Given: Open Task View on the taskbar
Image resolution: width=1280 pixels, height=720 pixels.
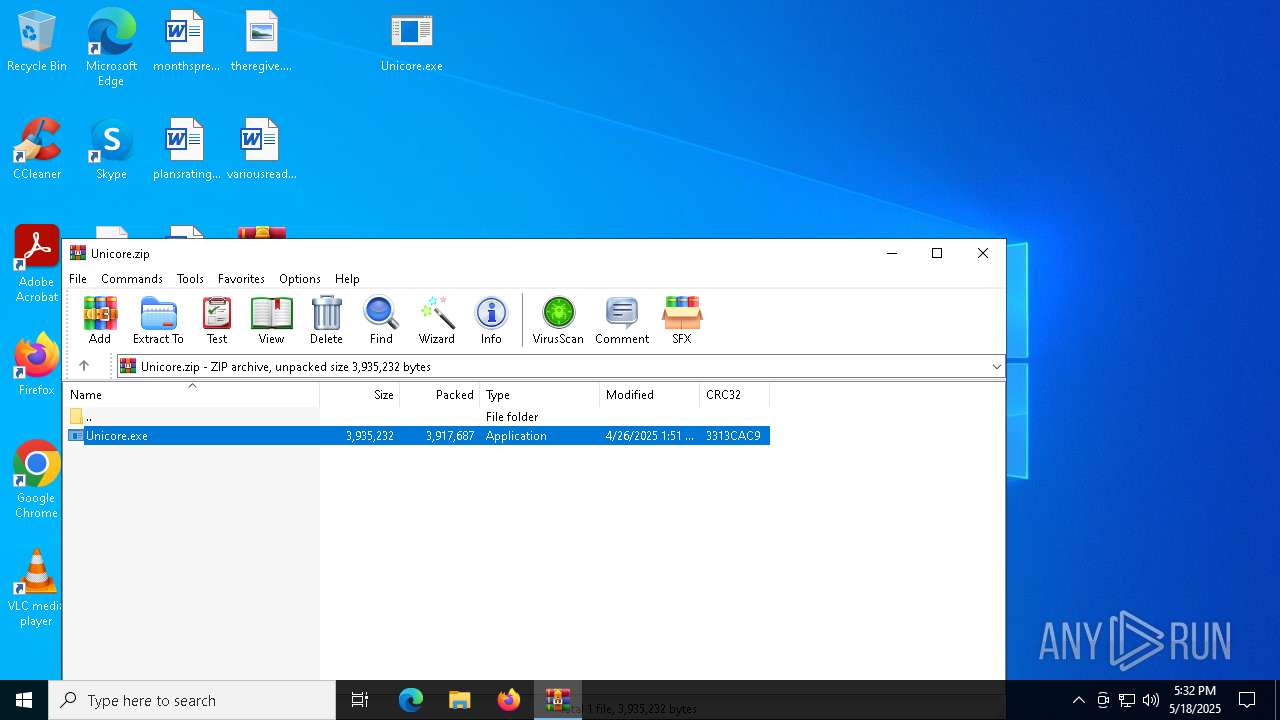Looking at the screenshot, I should tap(360, 700).
